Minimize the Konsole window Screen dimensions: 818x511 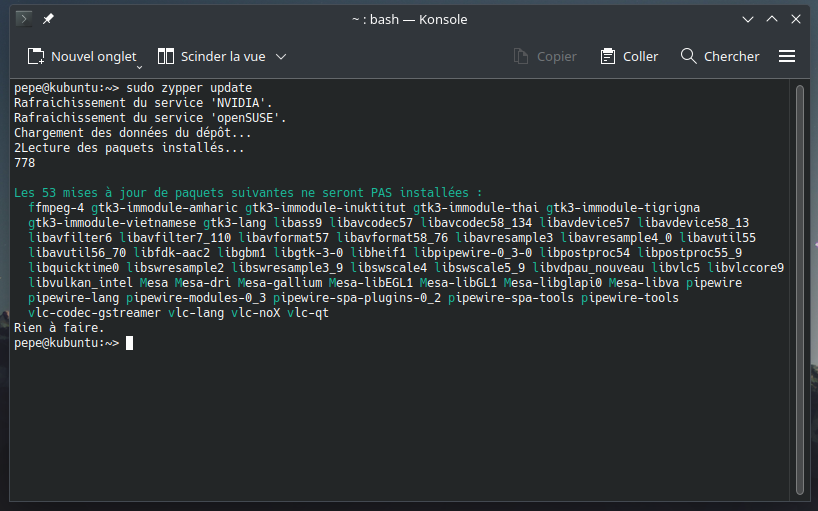tap(748, 19)
